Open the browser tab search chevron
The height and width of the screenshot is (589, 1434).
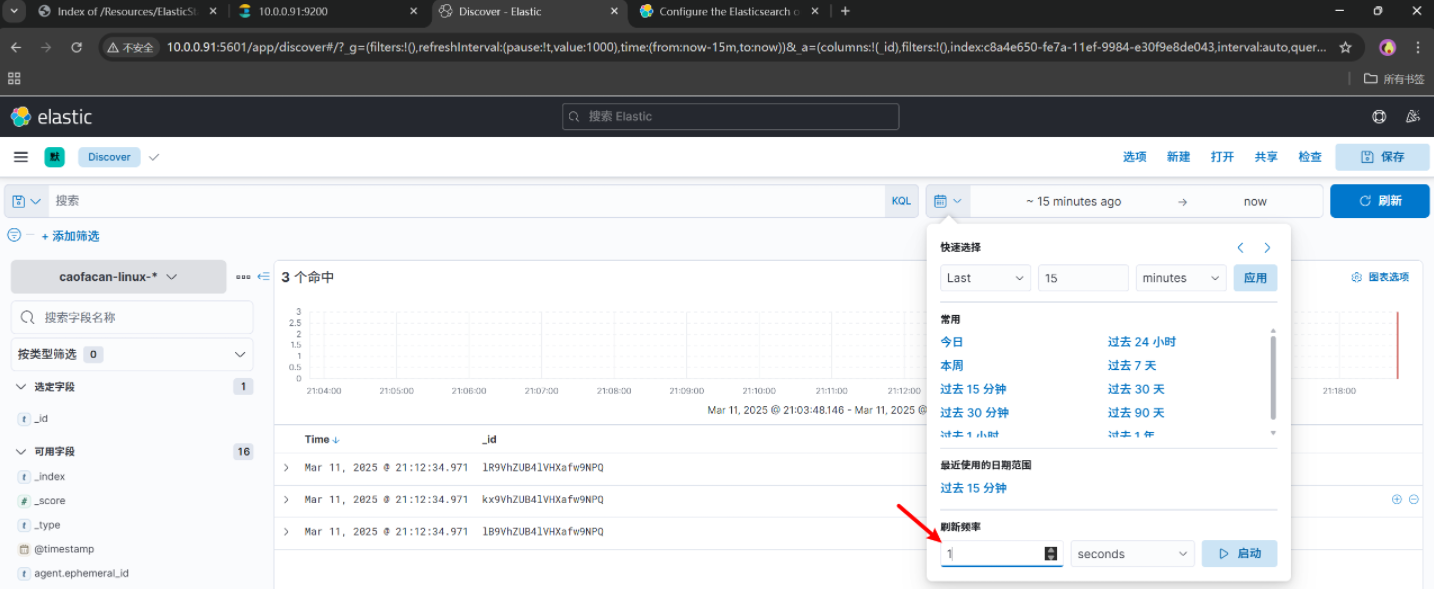(x=14, y=11)
